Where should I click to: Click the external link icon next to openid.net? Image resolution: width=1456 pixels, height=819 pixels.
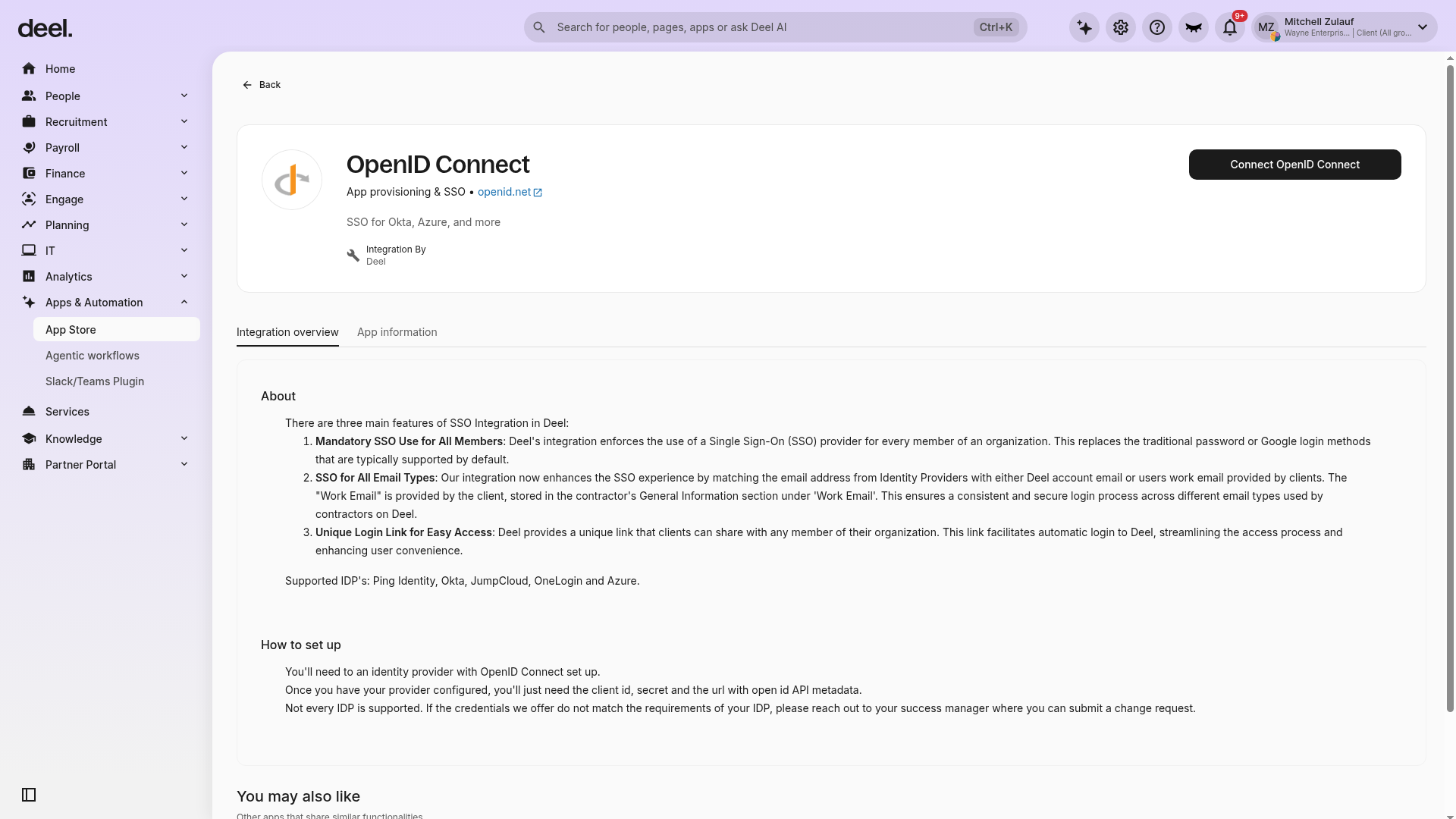pos(538,193)
